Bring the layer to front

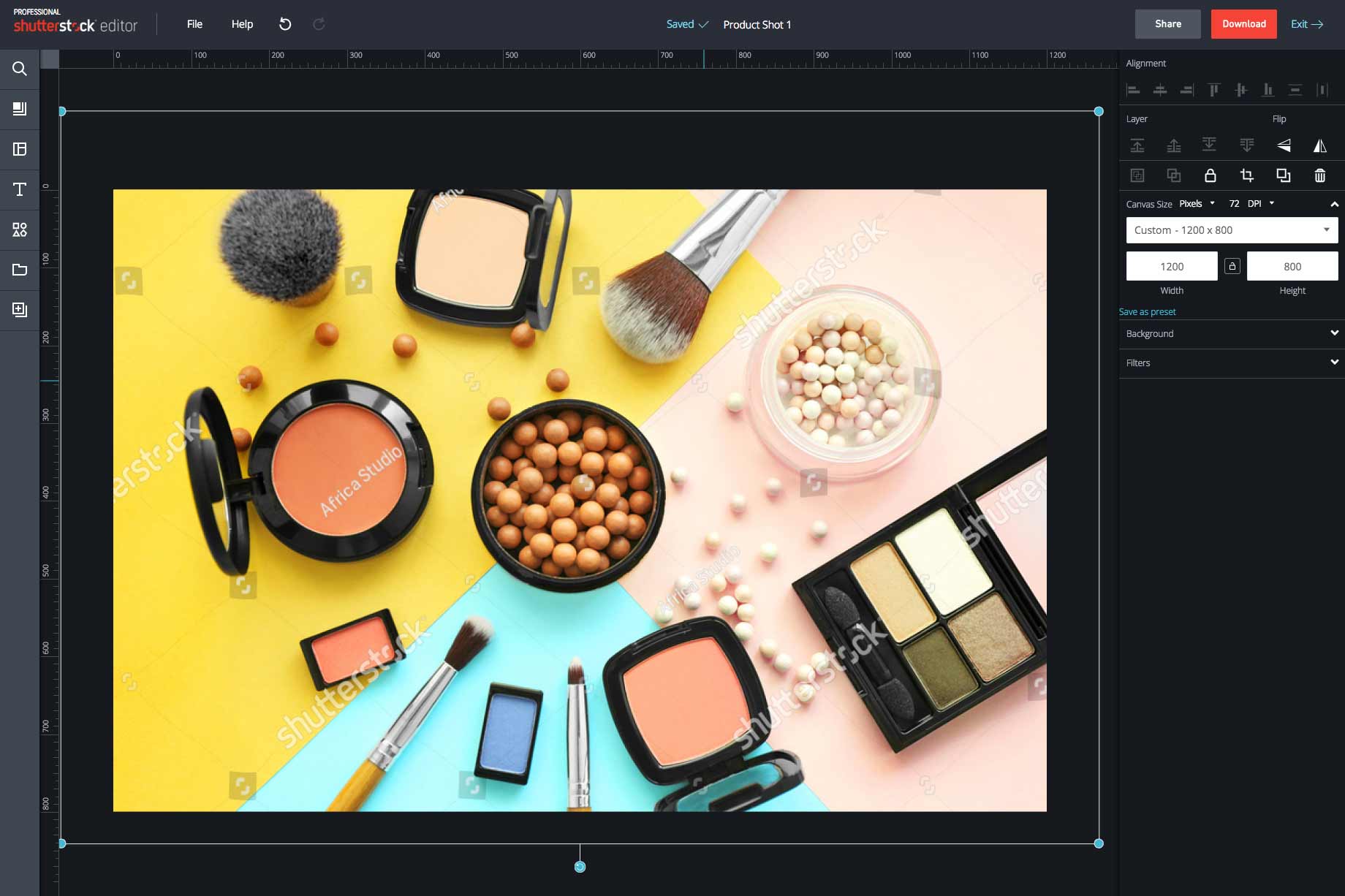1137,145
